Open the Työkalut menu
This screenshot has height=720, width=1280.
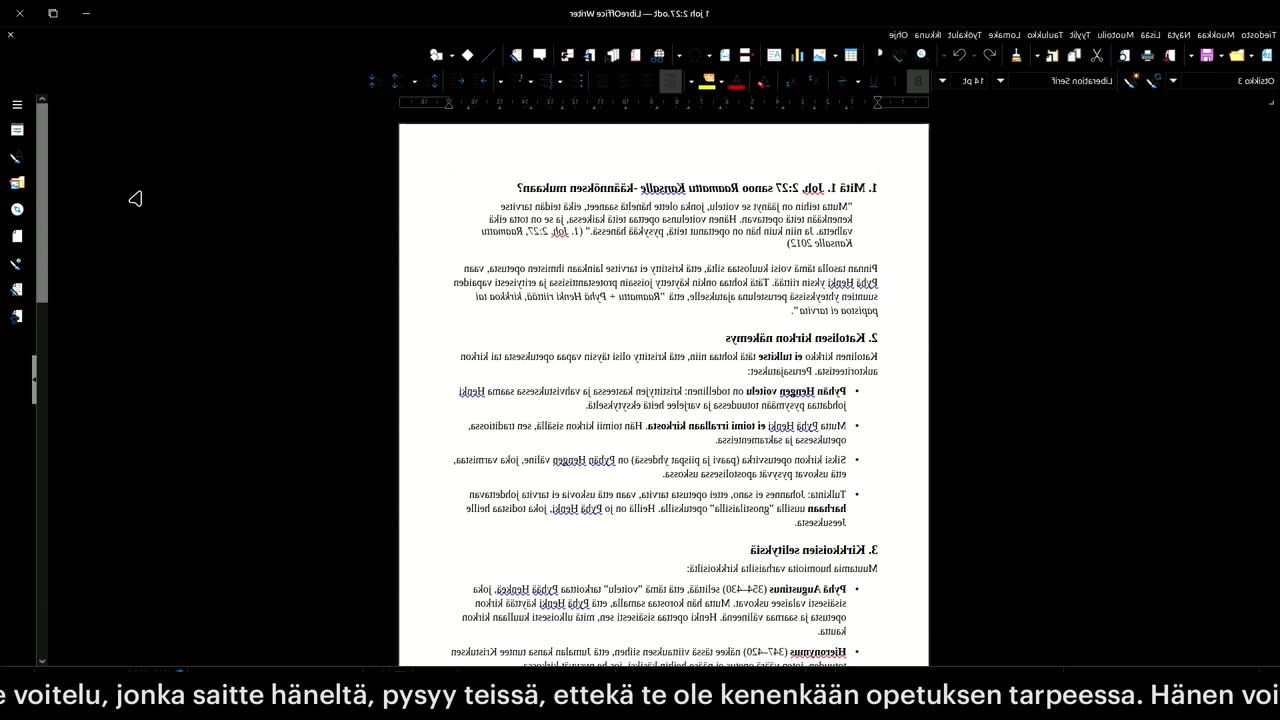point(964,34)
